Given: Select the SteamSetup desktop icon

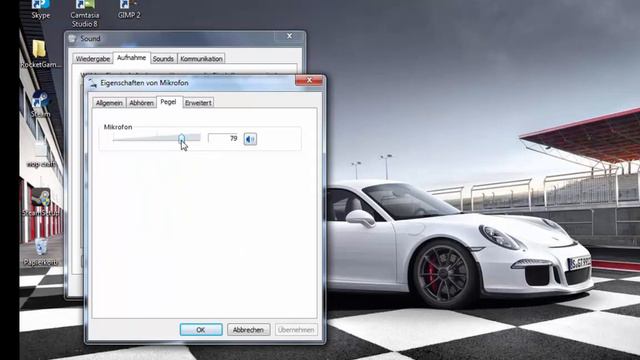Looking at the screenshot, I should (x=40, y=202).
